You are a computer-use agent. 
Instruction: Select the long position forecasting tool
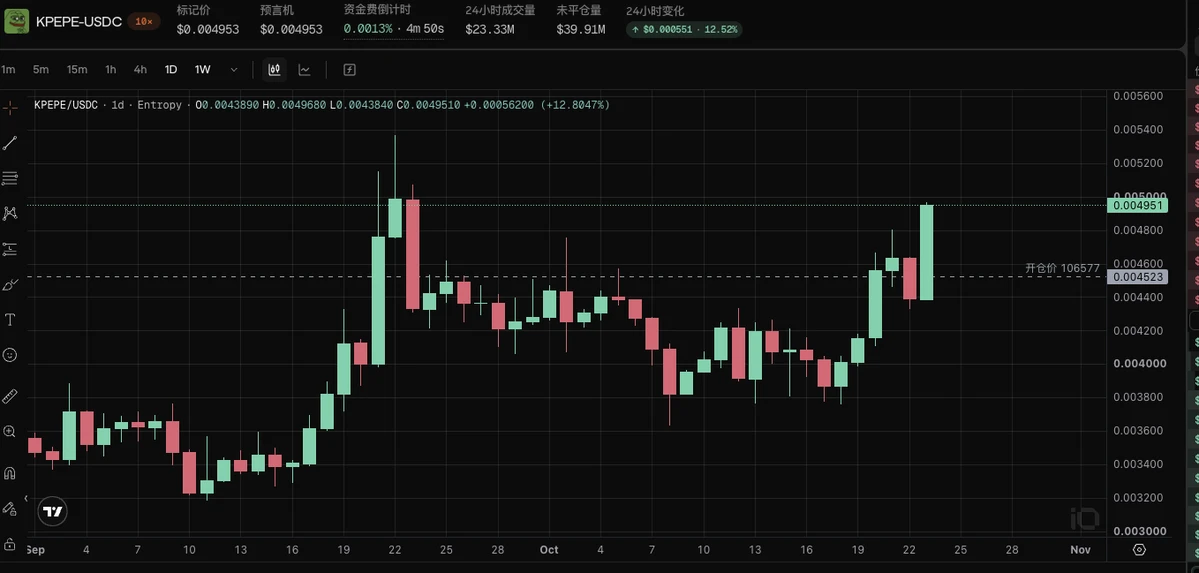coord(10,249)
